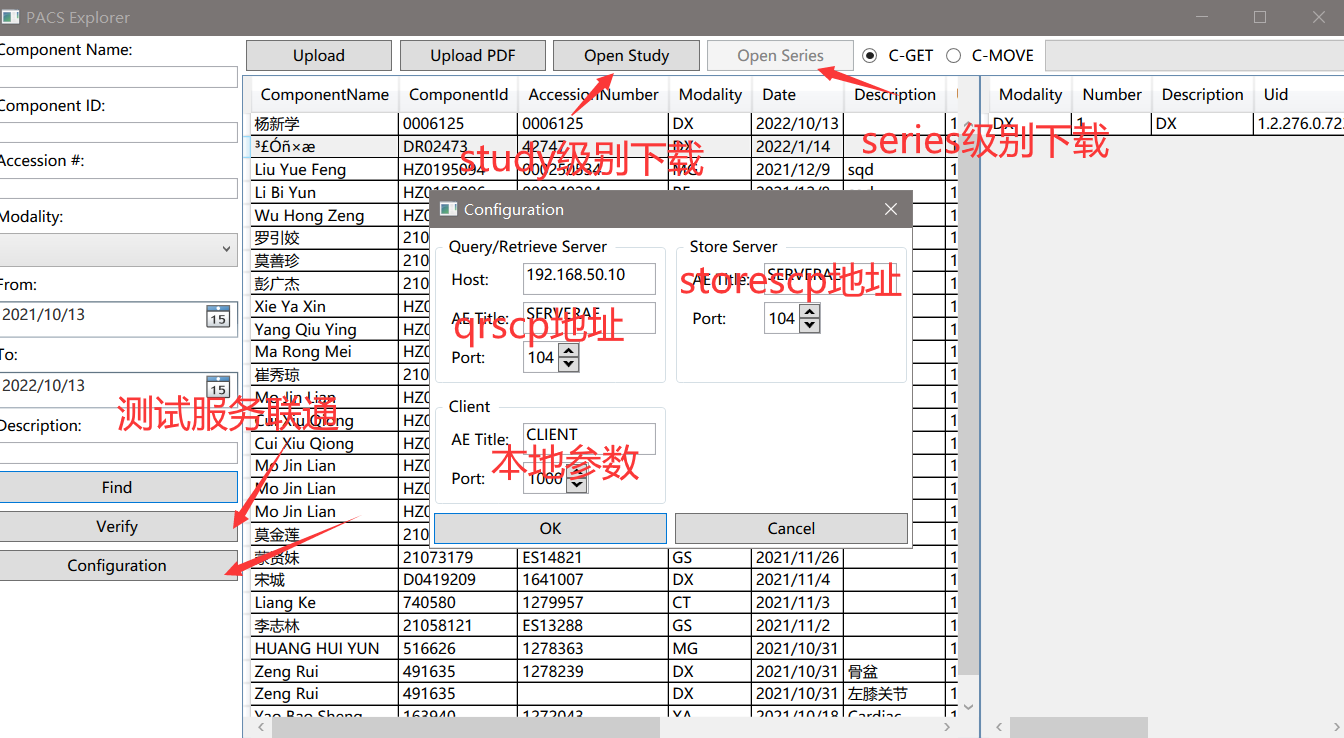This screenshot has width=1344, height=738.
Task: Sort by AccessionNumber column header
Action: [x=594, y=95]
